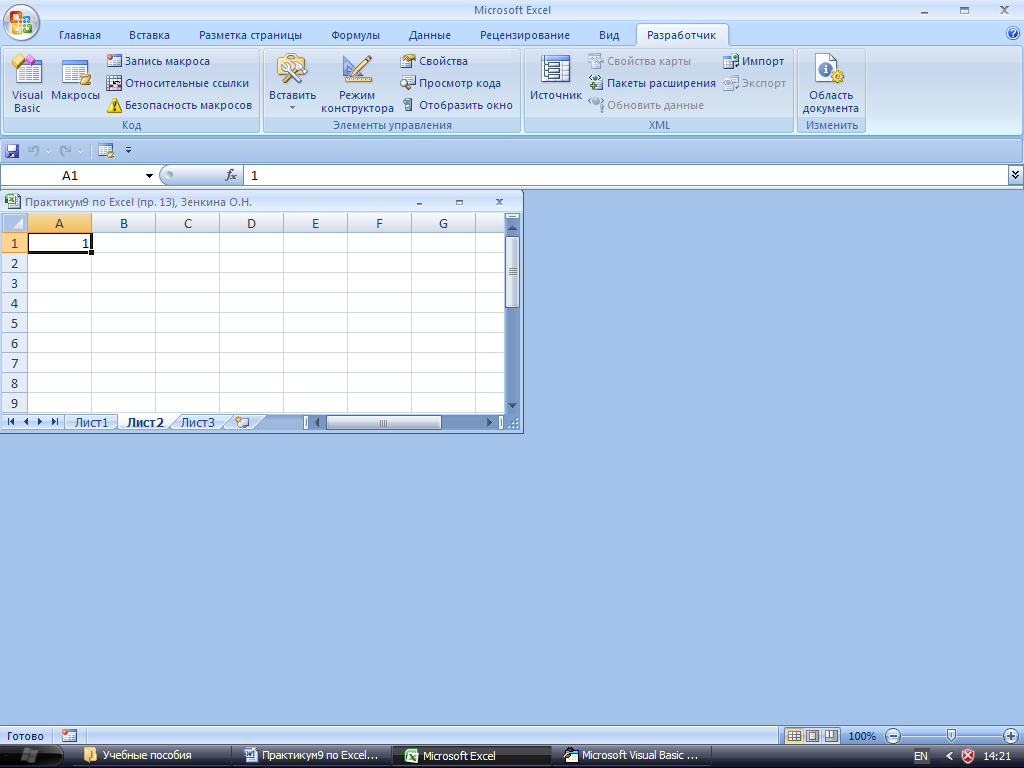Open the Name Box dropdown
Viewport: 1024px width, 768px height.
coord(149,176)
